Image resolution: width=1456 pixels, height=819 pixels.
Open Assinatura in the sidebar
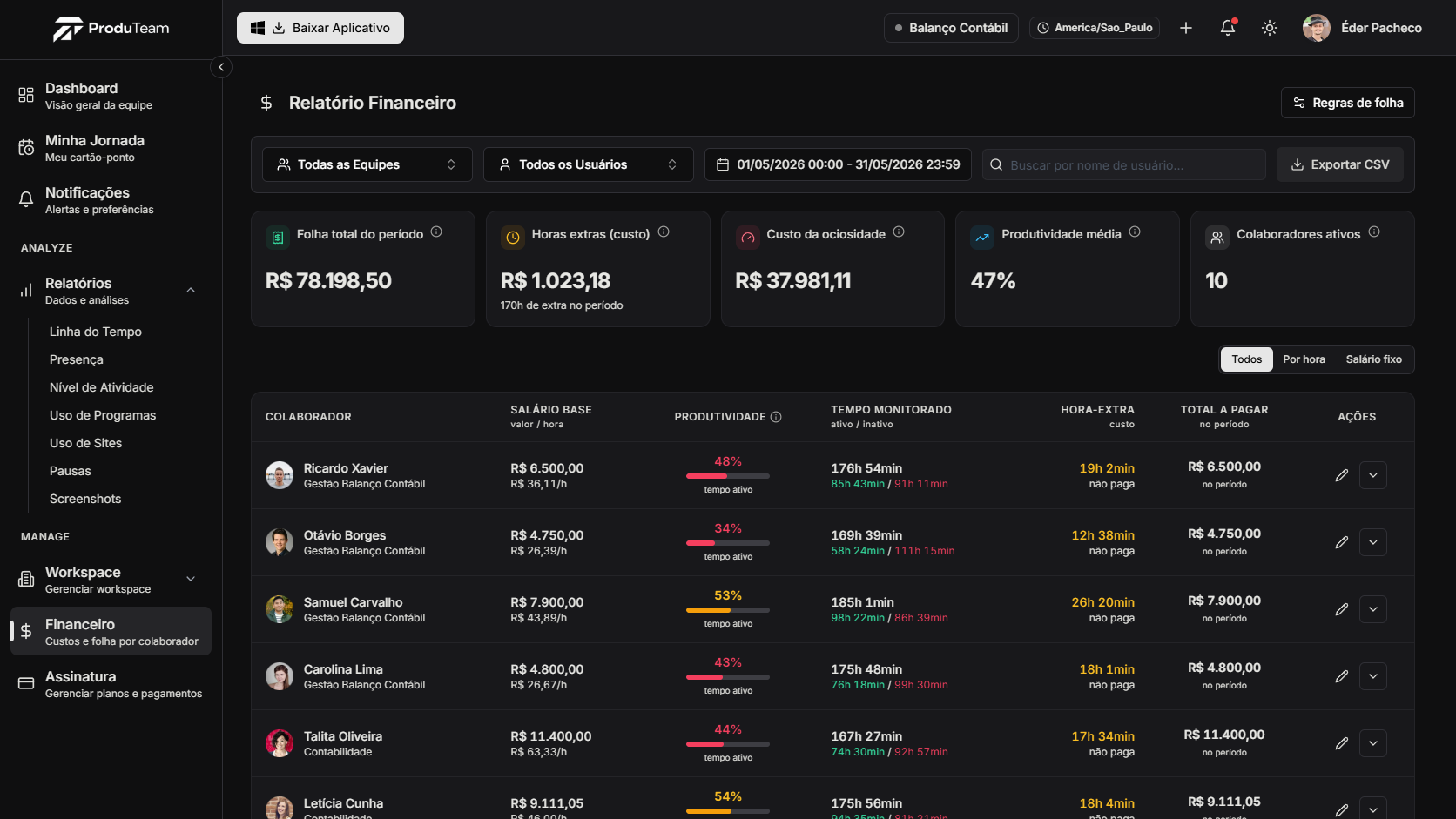[x=111, y=684]
